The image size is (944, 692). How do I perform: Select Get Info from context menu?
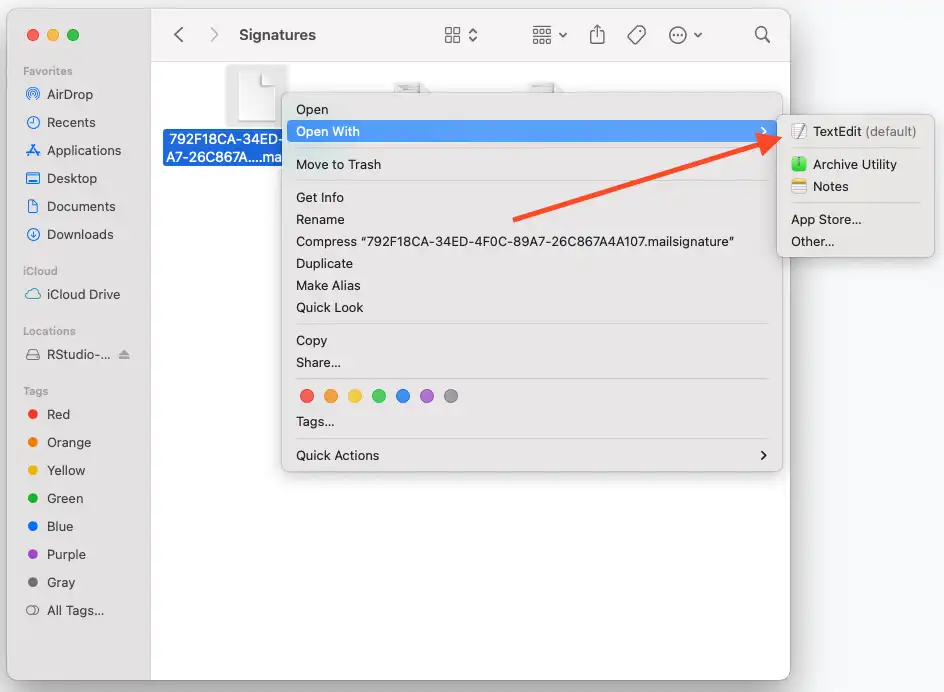tap(320, 197)
